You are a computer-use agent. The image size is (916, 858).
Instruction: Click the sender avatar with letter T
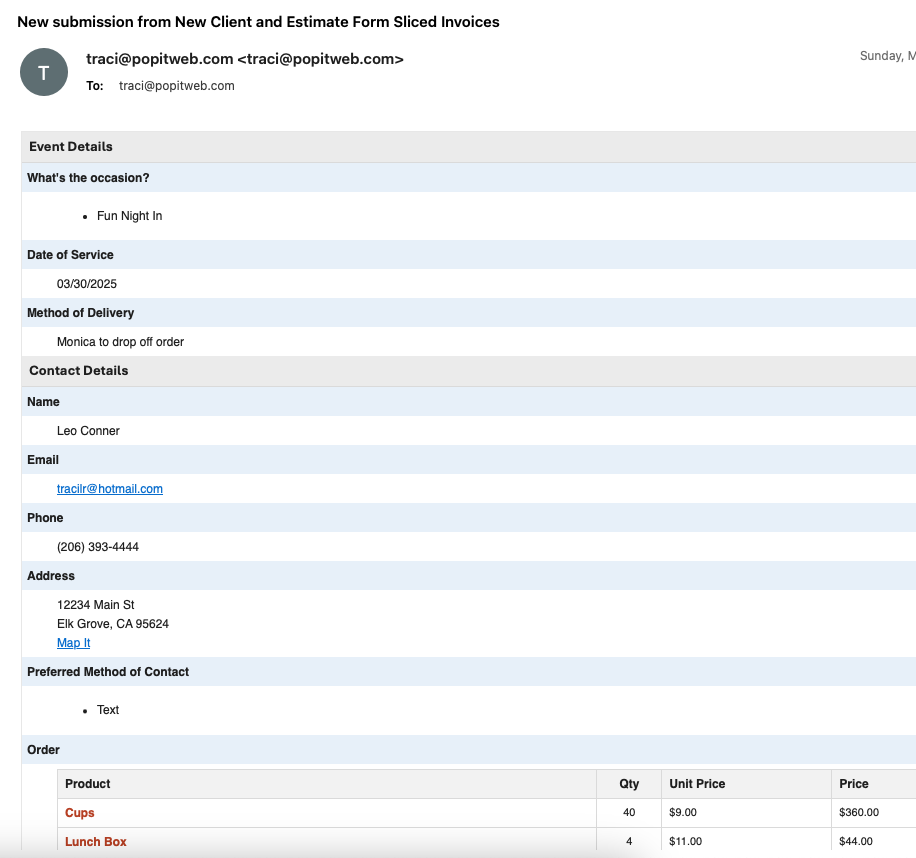43,73
